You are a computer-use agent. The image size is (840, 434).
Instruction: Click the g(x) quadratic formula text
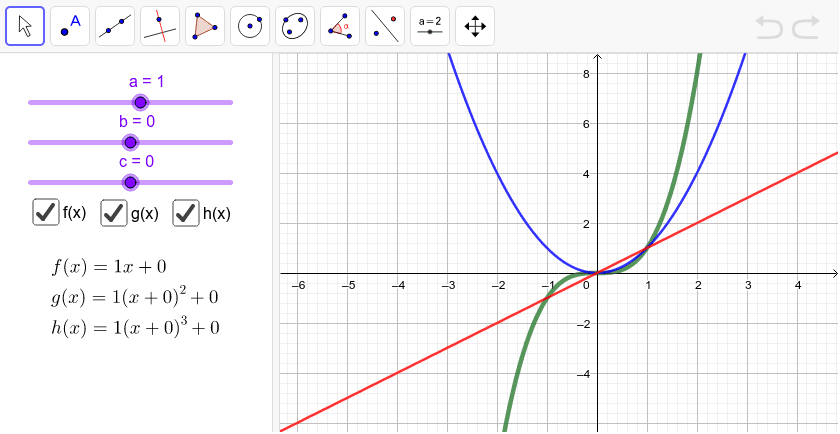(x=135, y=296)
